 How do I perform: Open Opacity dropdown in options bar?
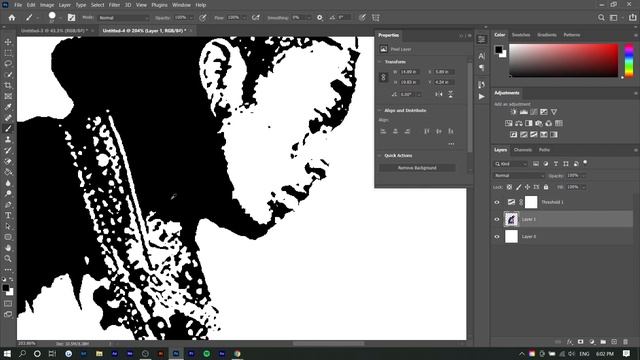[191, 18]
